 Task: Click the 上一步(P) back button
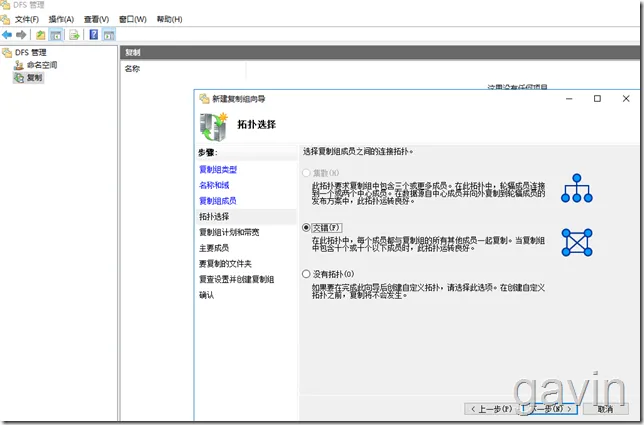tap(490, 409)
